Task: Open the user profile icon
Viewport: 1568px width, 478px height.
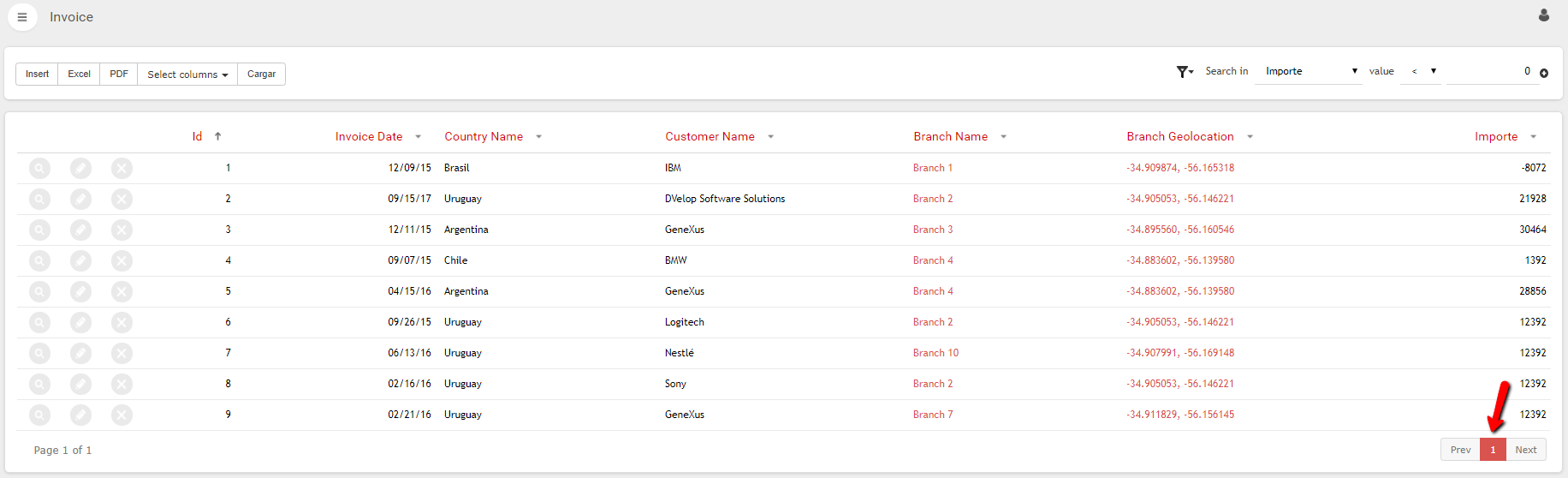Action: pyautogui.click(x=1544, y=15)
